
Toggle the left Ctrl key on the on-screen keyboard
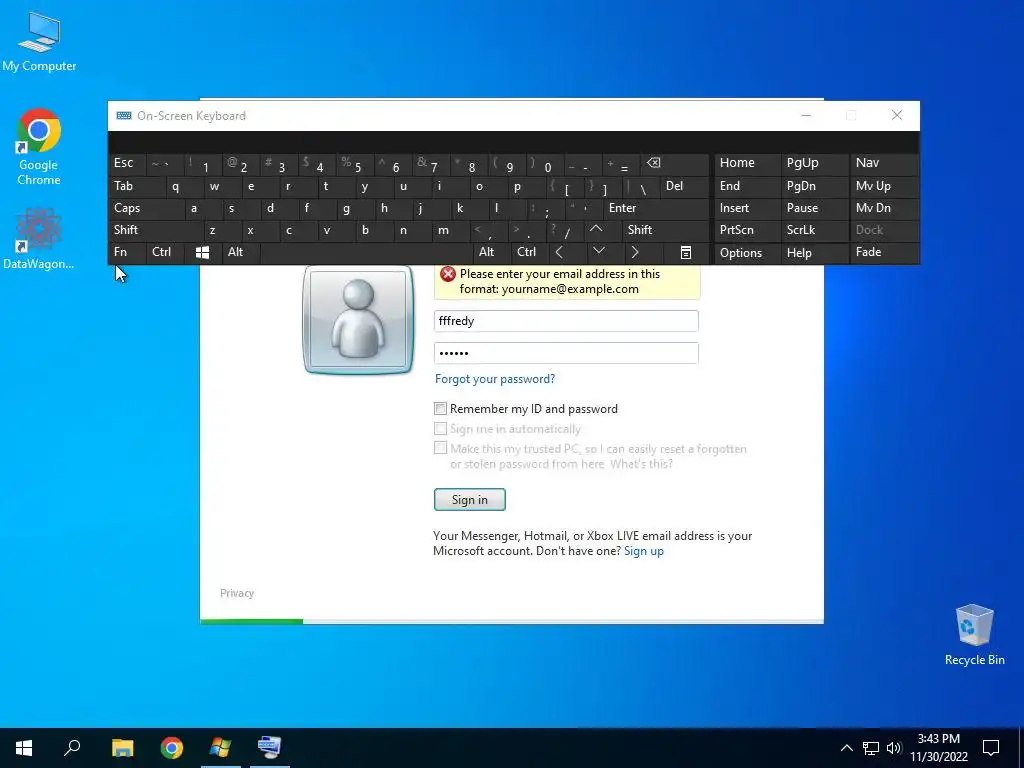tap(165, 252)
